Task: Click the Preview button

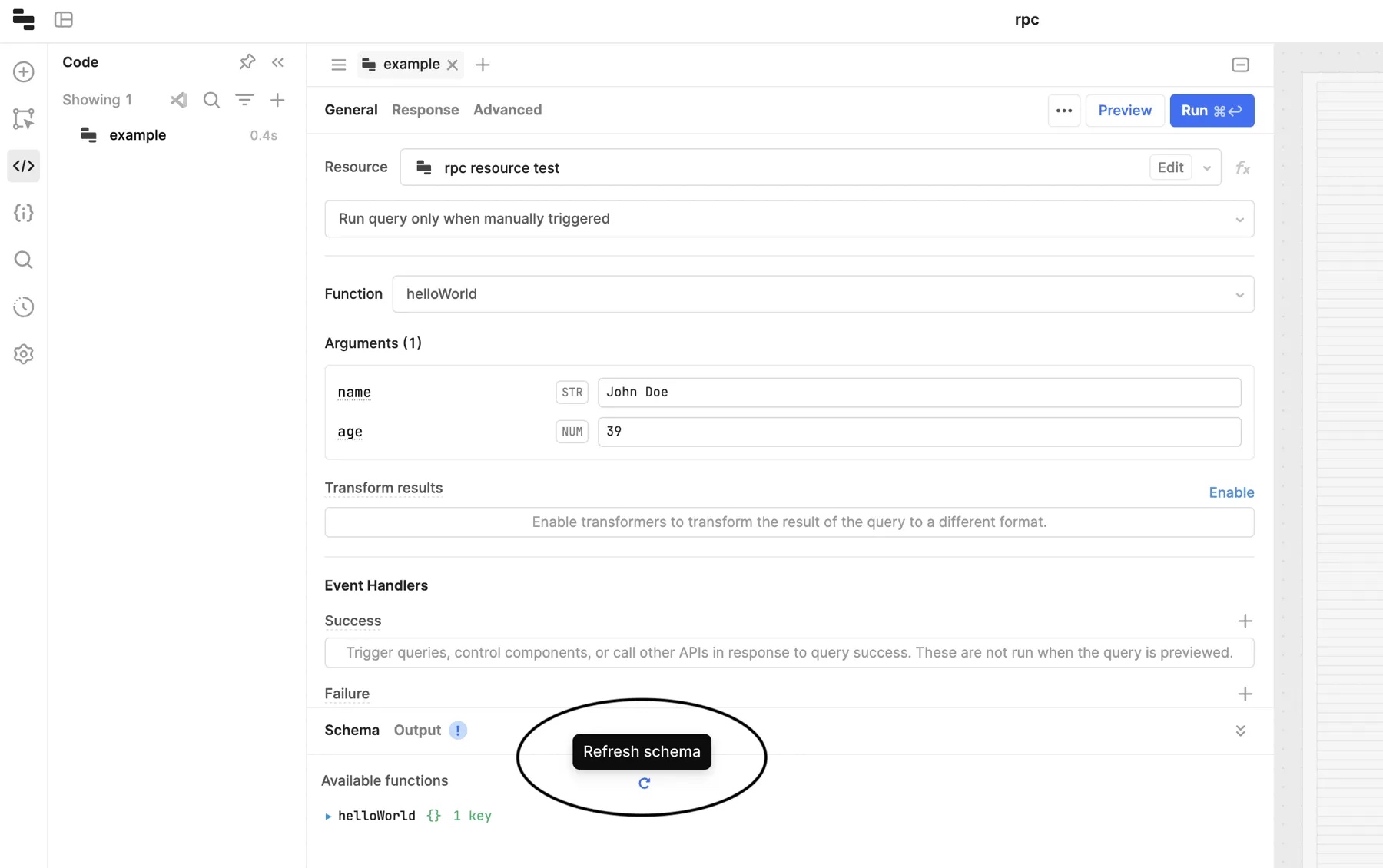Action: (x=1124, y=111)
